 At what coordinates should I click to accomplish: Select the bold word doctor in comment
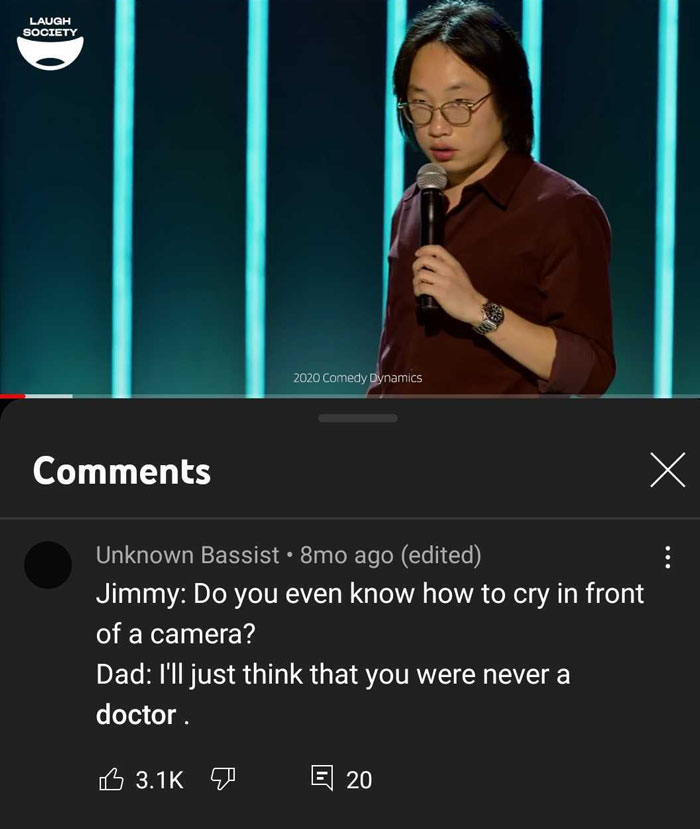pos(136,715)
